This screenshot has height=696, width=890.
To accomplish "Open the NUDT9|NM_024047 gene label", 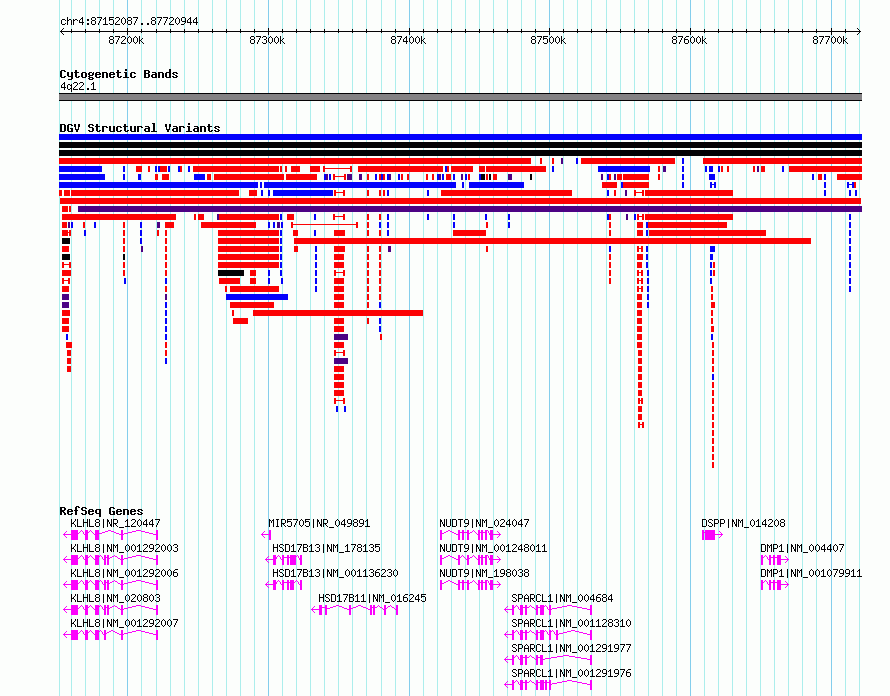I will [x=484, y=523].
